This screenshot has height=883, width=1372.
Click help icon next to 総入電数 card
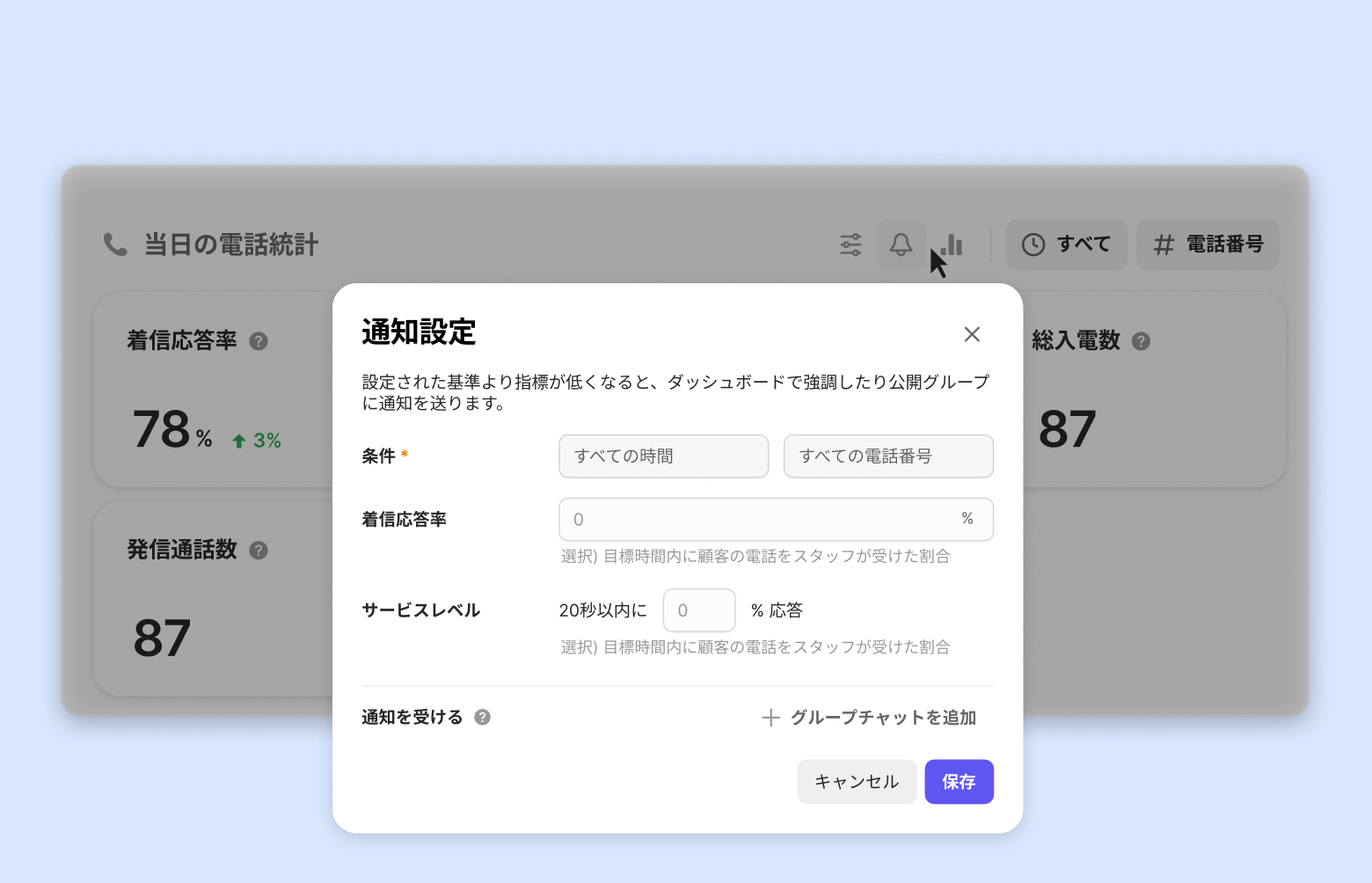1141,341
